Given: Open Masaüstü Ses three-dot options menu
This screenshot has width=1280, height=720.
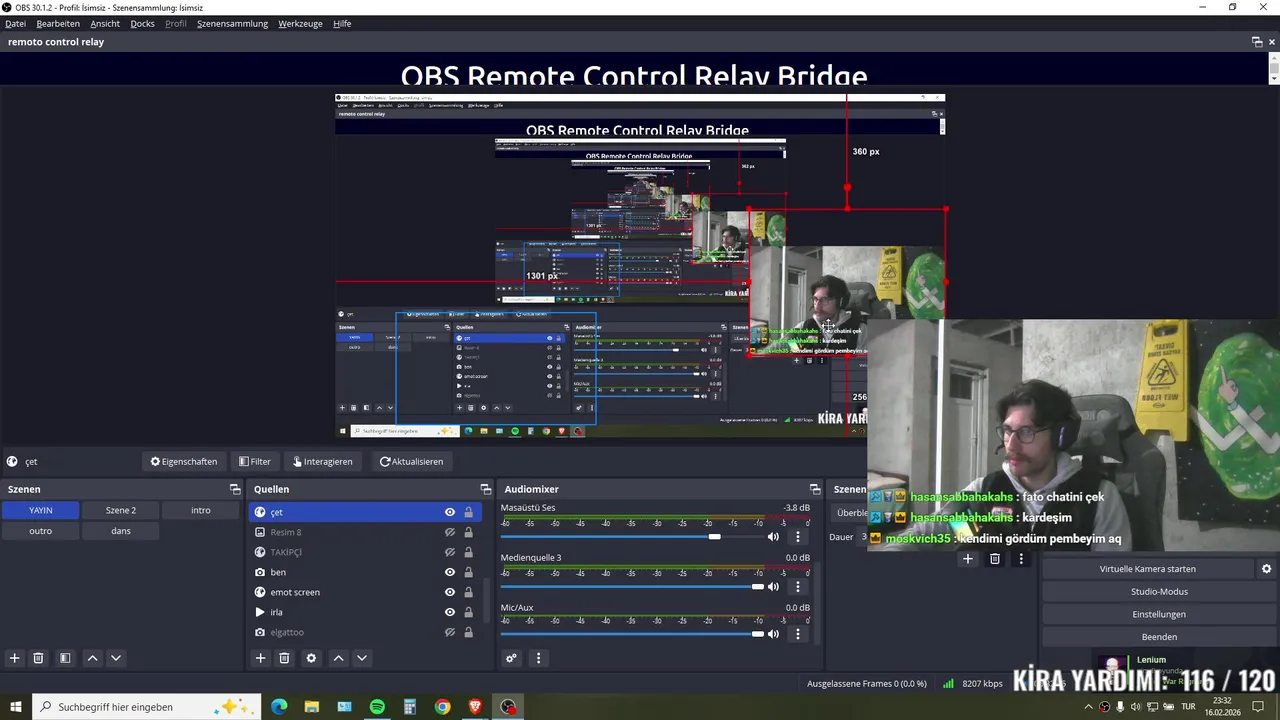Looking at the screenshot, I should pos(797,537).
